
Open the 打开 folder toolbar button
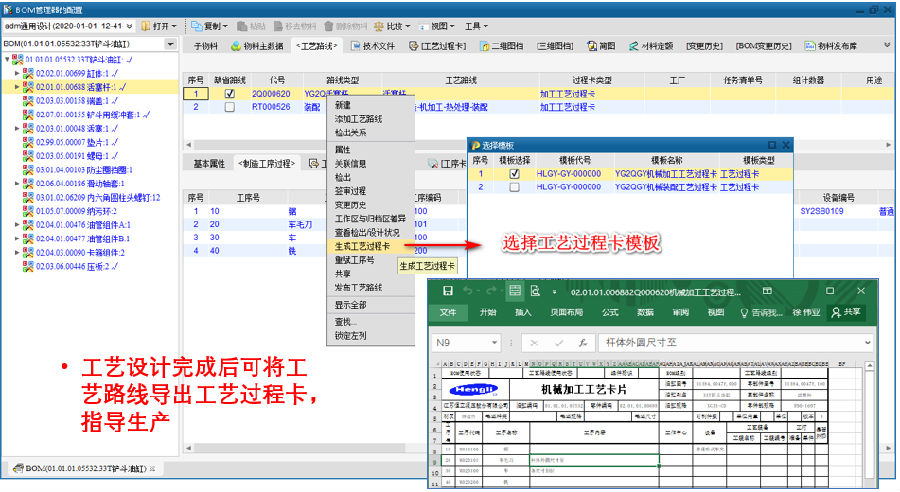(160, 25)
